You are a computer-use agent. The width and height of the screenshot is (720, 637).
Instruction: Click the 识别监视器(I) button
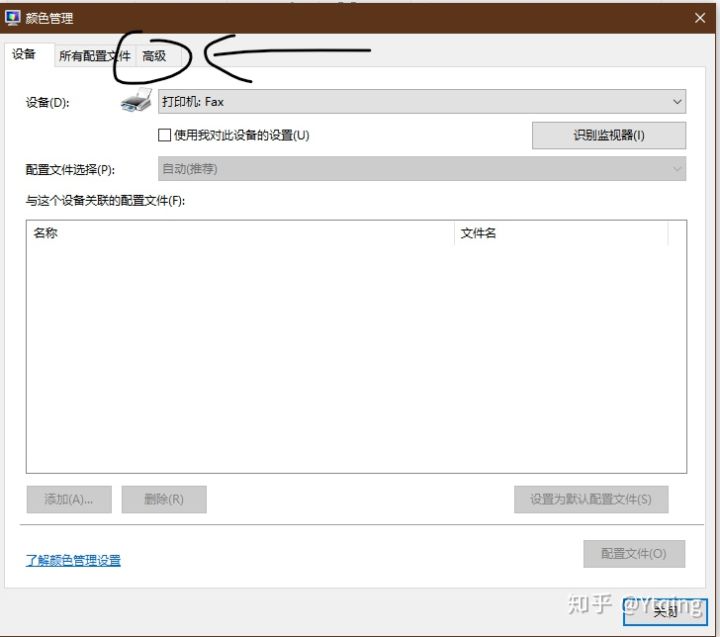click(609, 135)
